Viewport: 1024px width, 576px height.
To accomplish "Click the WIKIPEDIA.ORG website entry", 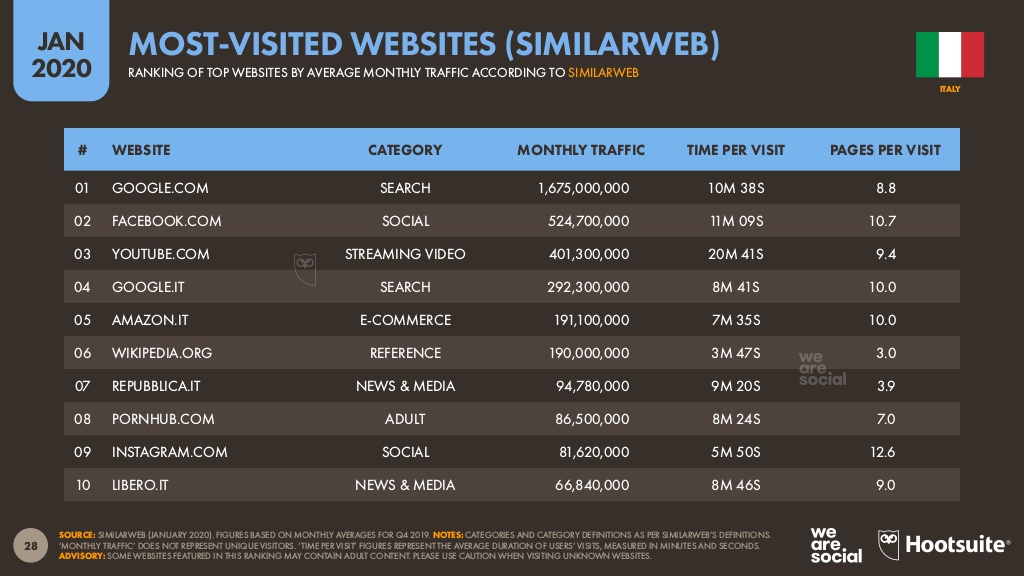I will click(x=162, y=353).
